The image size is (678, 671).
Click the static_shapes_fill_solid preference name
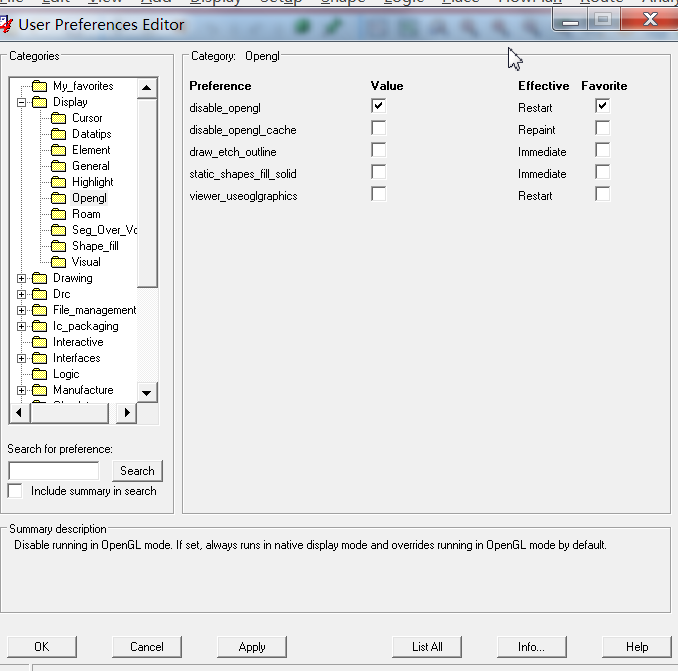point(243,174)
